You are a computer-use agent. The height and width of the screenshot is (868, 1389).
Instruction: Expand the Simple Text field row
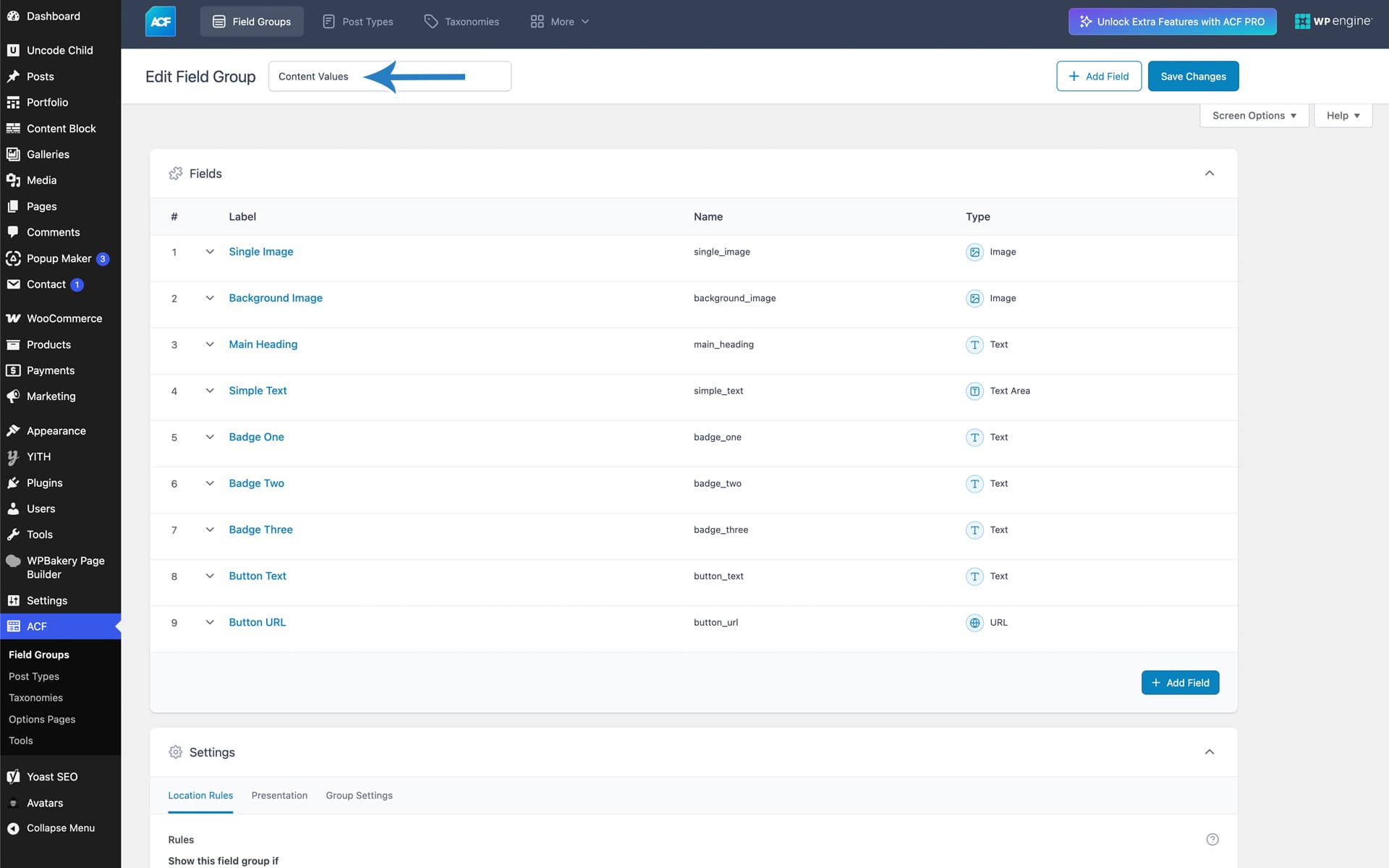tap(210, 391)
